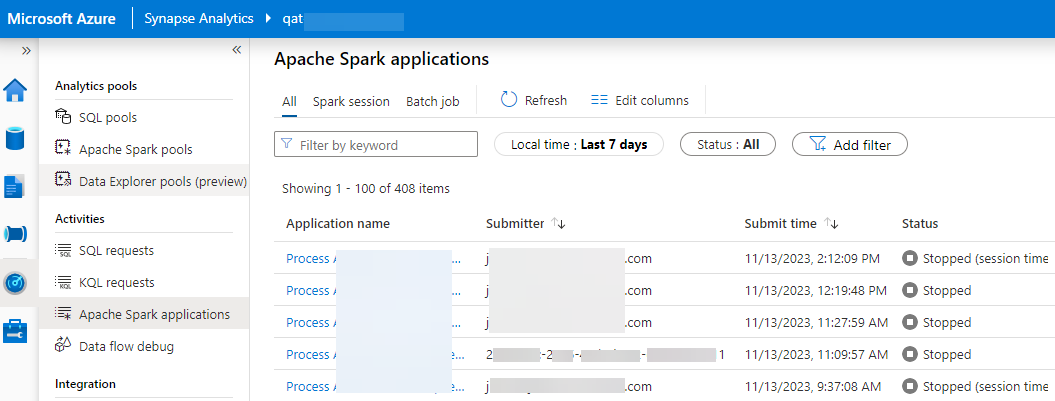This screenshot has width=1055, height=401.
Task: Open the Local time Last 7 days filter
Action: (x=579, y=145)
